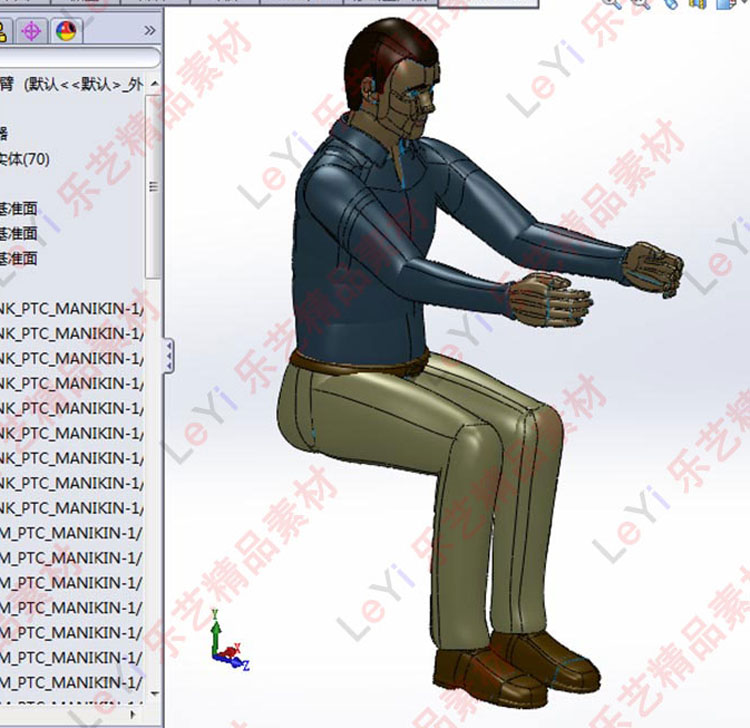Open the DisplayManager color ball tab
This screenshot has width=750, height=728.
(66, 31)
